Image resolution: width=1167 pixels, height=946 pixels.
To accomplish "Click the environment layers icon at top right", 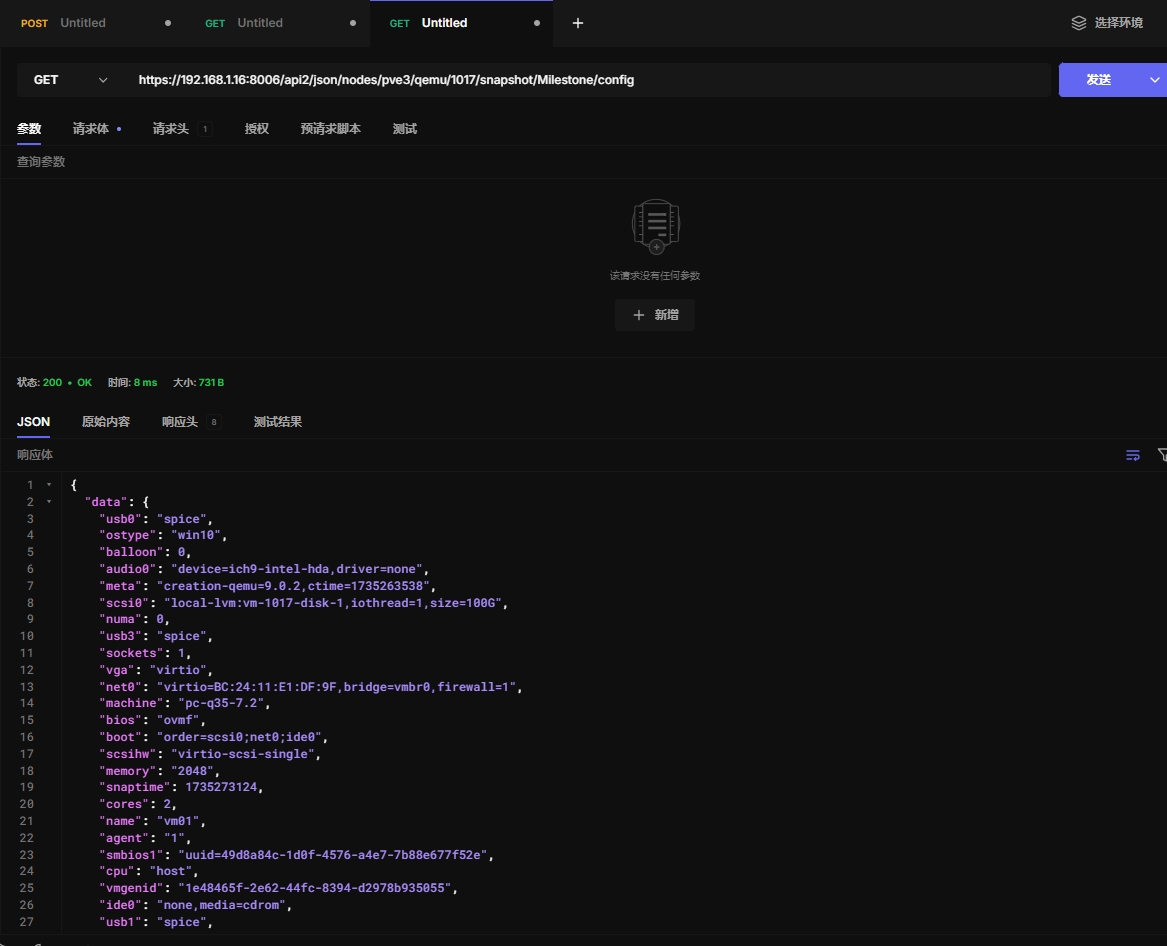I will click(1078, 23).
